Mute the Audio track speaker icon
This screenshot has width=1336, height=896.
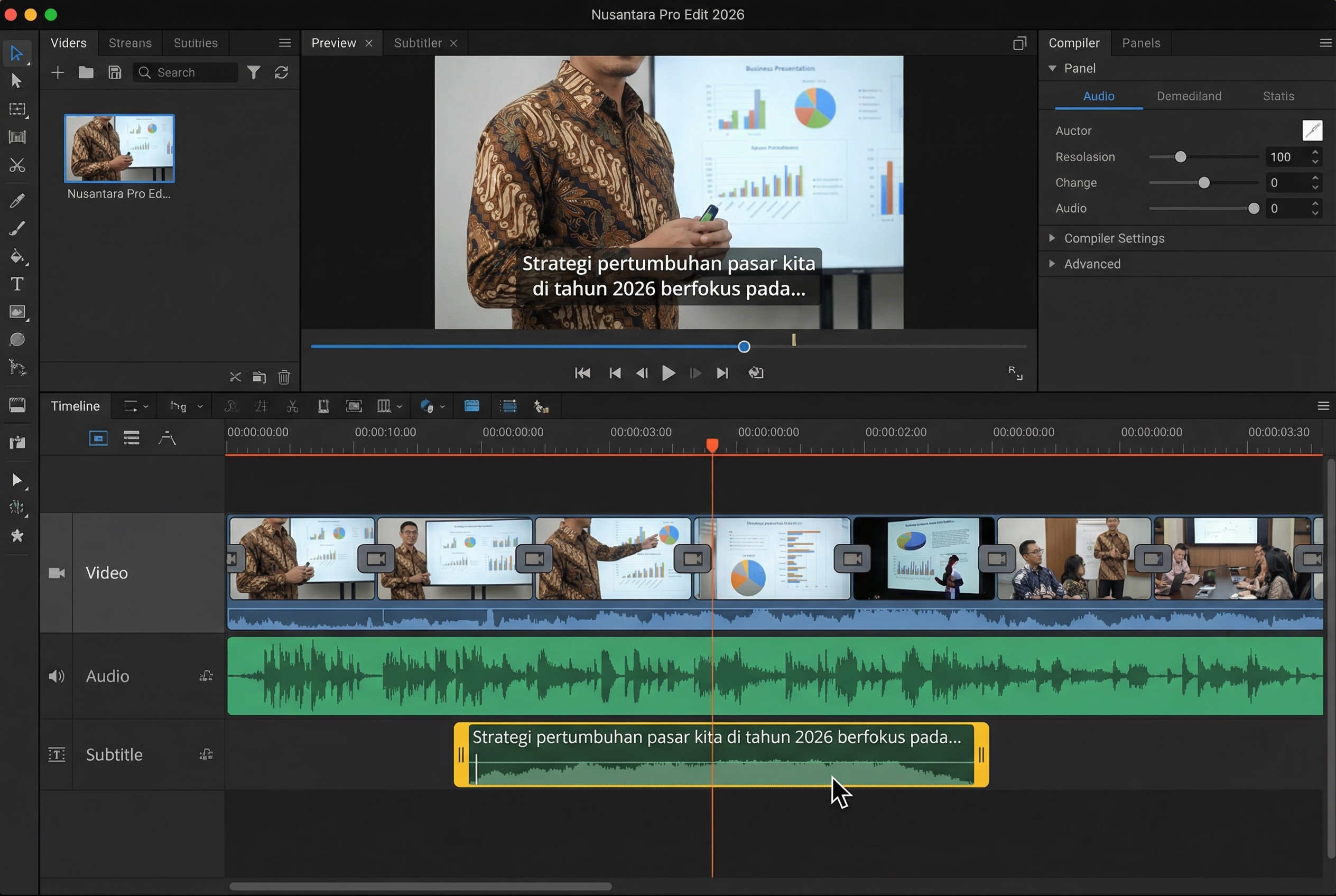57,676
